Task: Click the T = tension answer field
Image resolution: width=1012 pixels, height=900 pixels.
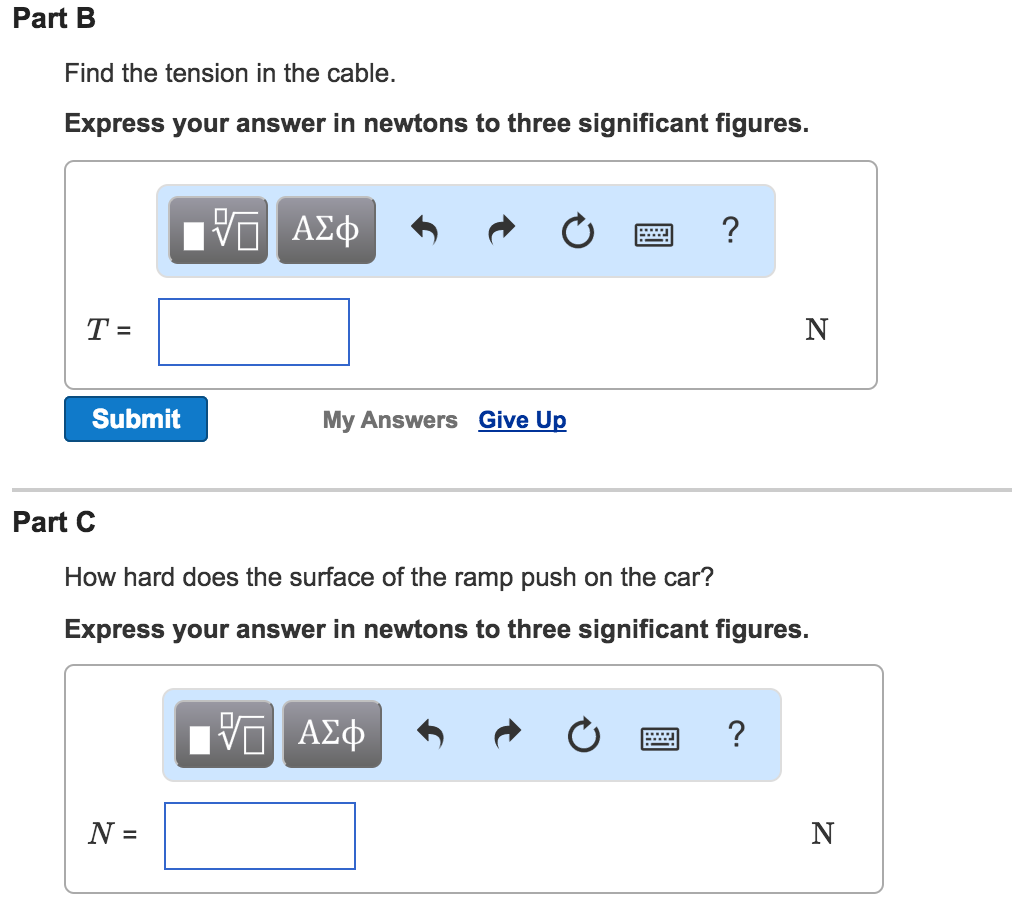Action: [254, 332]
